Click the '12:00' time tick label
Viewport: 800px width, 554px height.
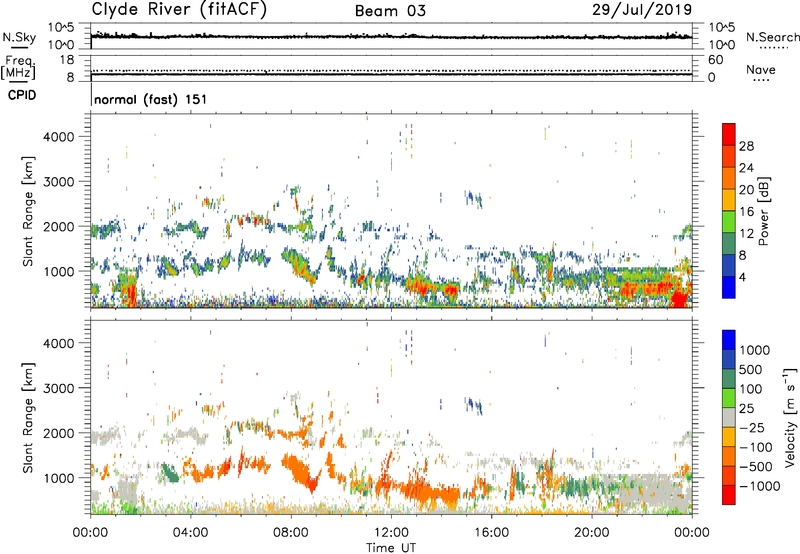[x=391, y=533]
